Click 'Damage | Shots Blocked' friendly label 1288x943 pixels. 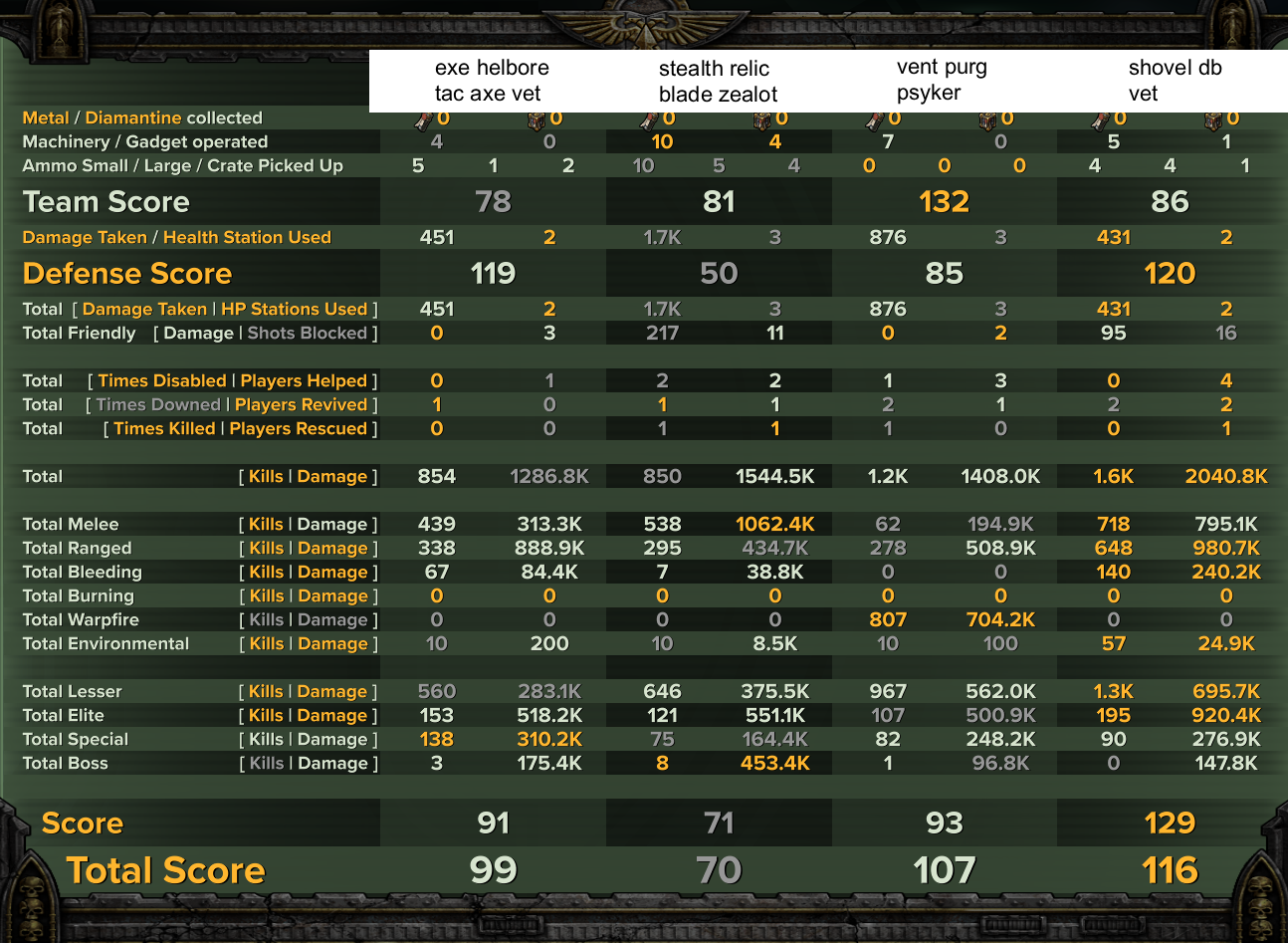(266, 333)
